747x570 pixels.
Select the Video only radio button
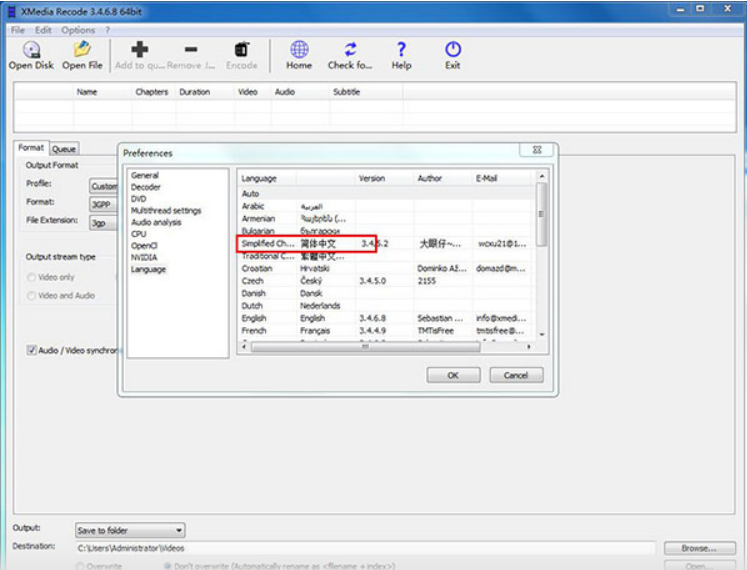[x=32, y=277]
